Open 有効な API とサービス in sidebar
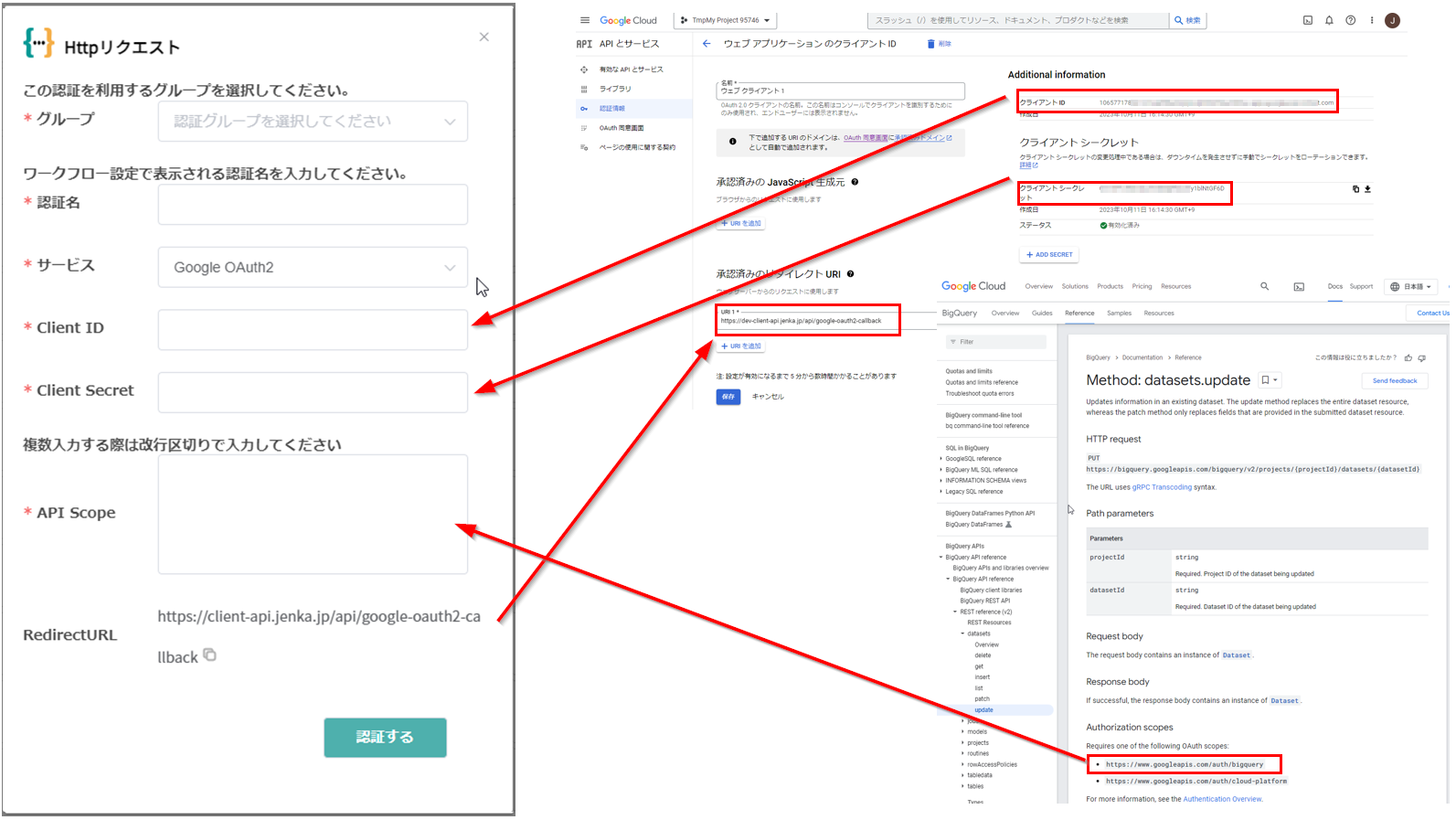This screenshot has height=820, width=1456. (x=632, y=69)
